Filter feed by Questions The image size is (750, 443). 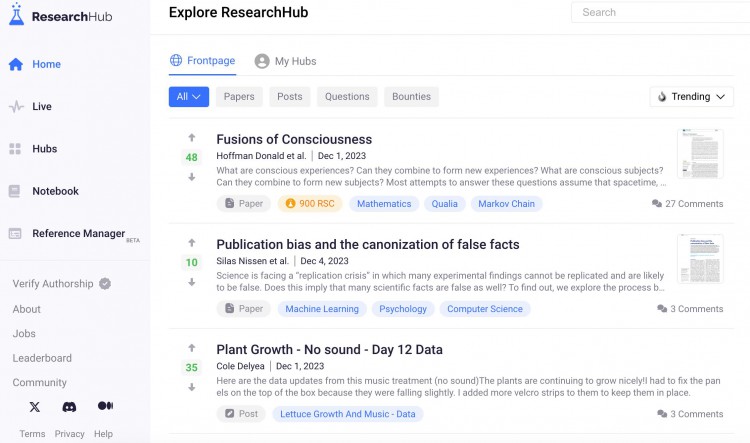(347, 97)
